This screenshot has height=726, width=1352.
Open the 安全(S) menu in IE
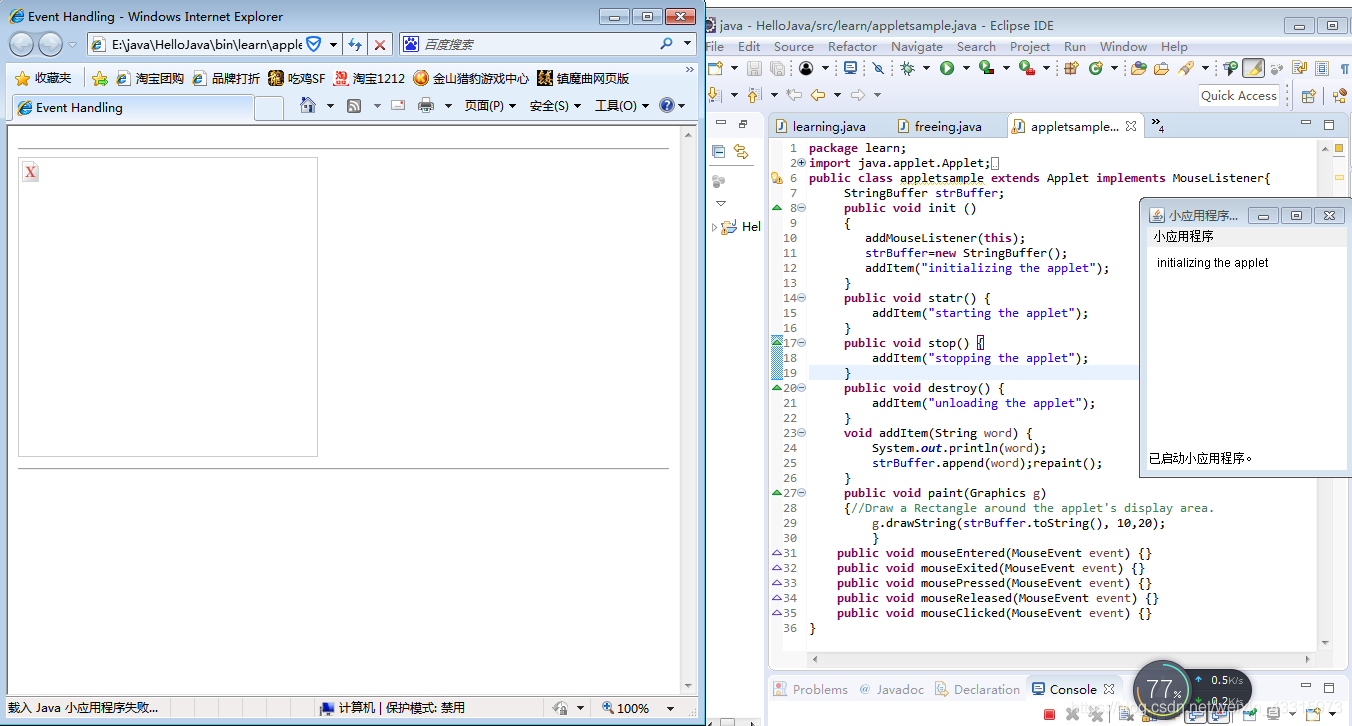(x=555, y=106)
